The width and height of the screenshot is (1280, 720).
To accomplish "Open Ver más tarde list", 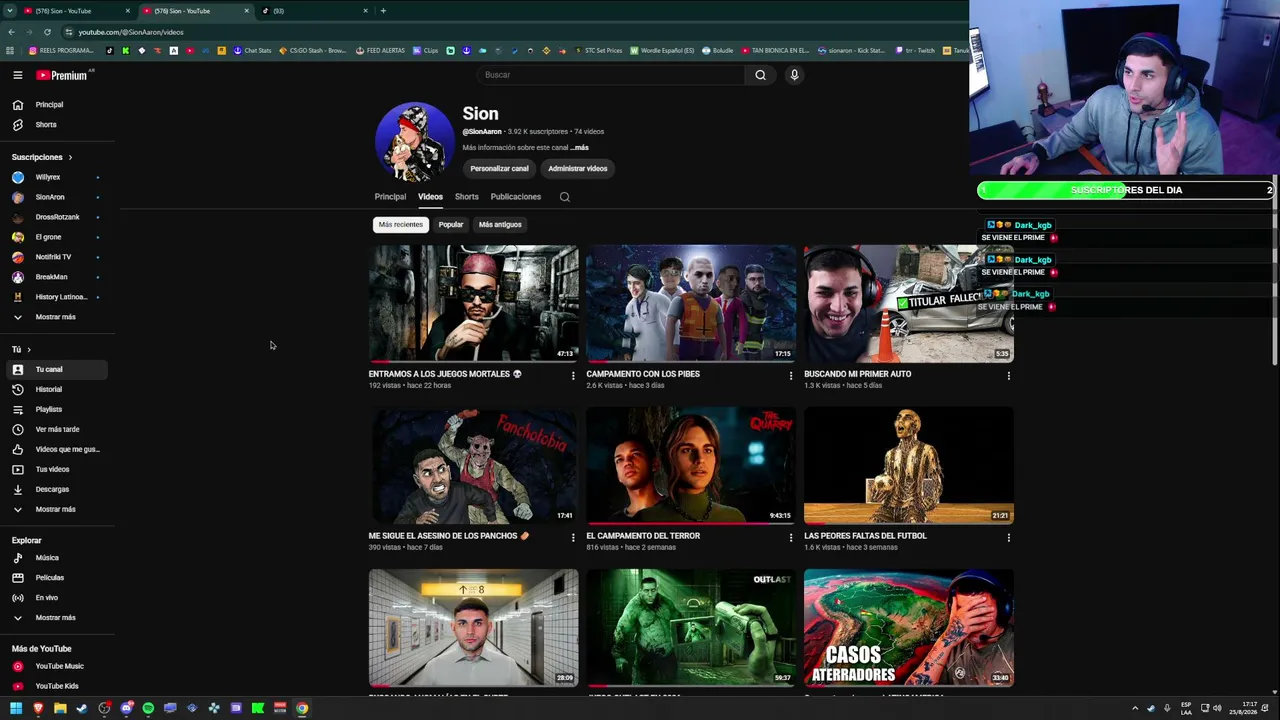I will coord(56,429).
